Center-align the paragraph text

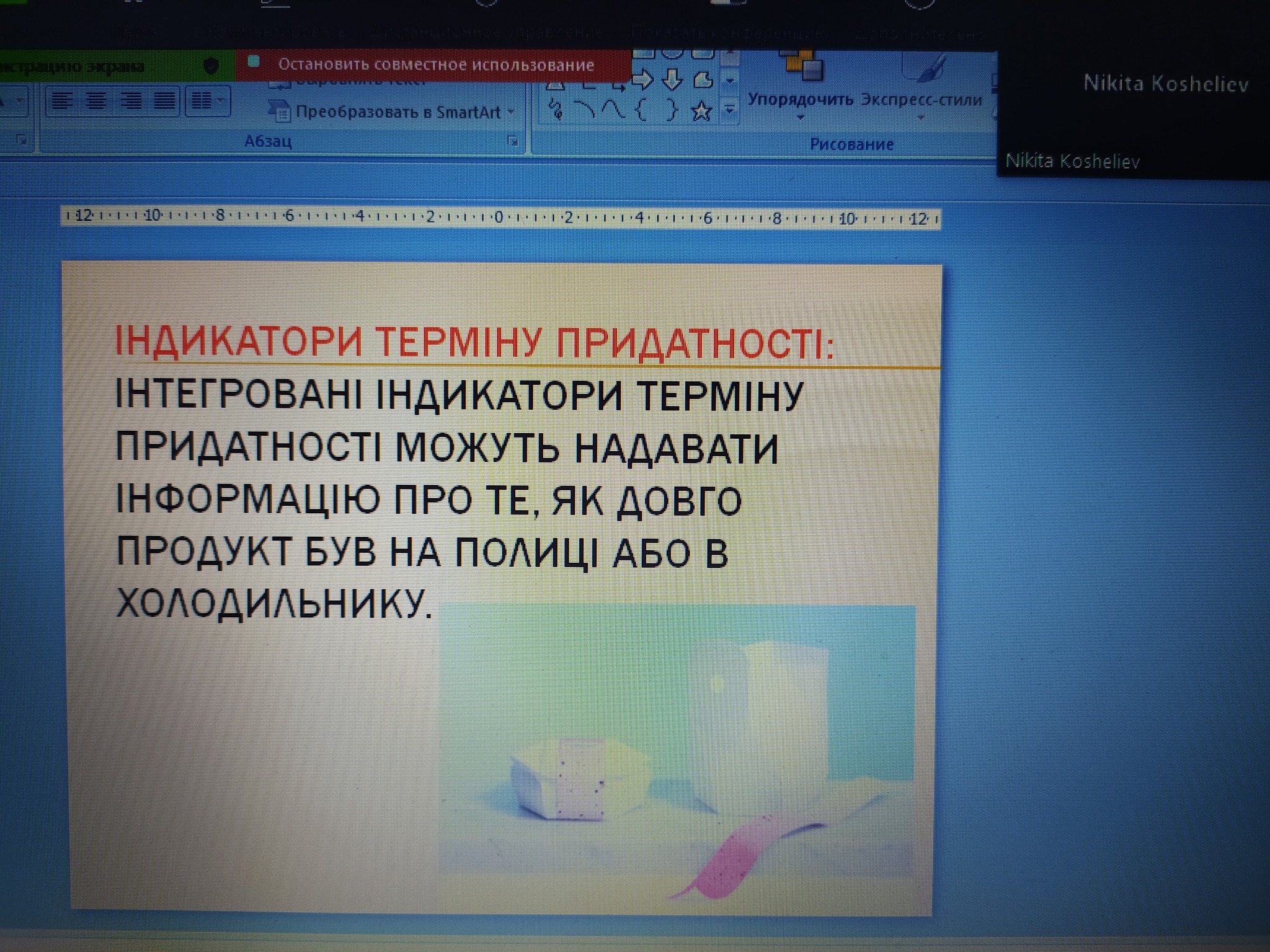[x=95, y=101]
